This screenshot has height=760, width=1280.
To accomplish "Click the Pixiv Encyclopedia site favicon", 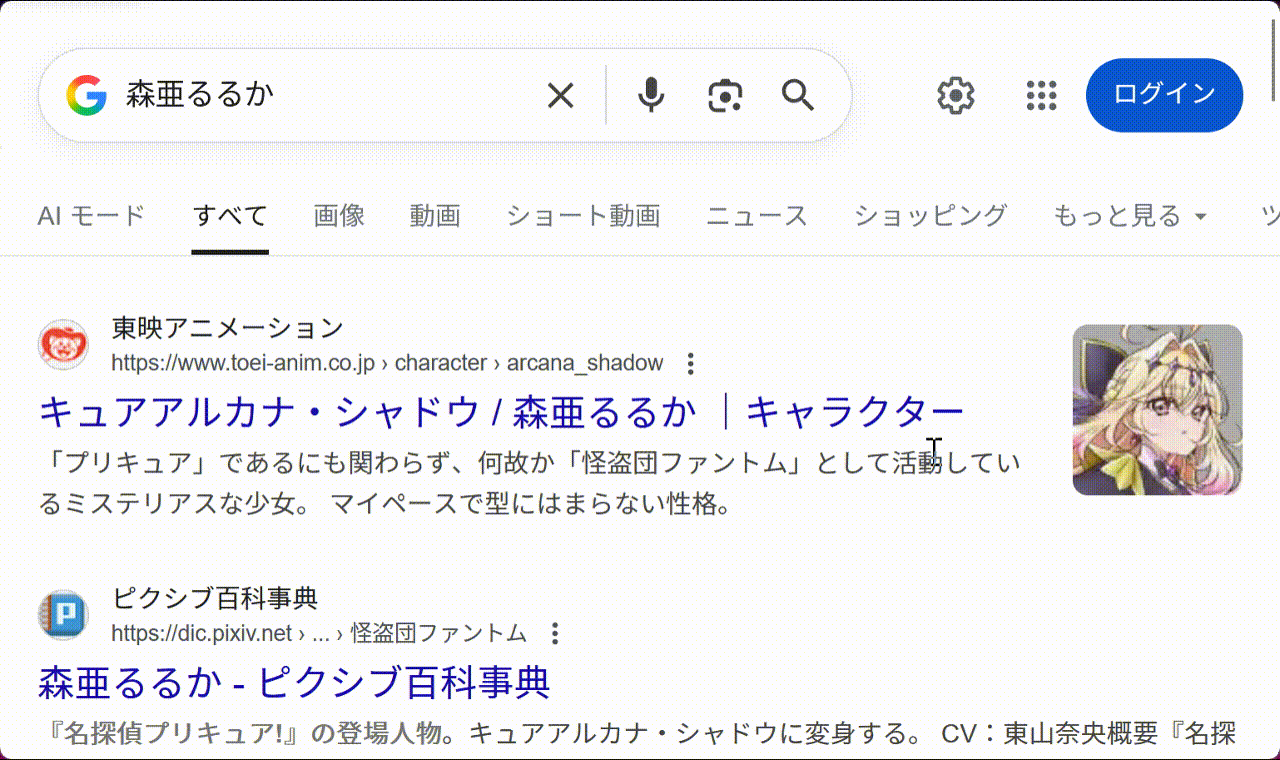I will [63, 615].
